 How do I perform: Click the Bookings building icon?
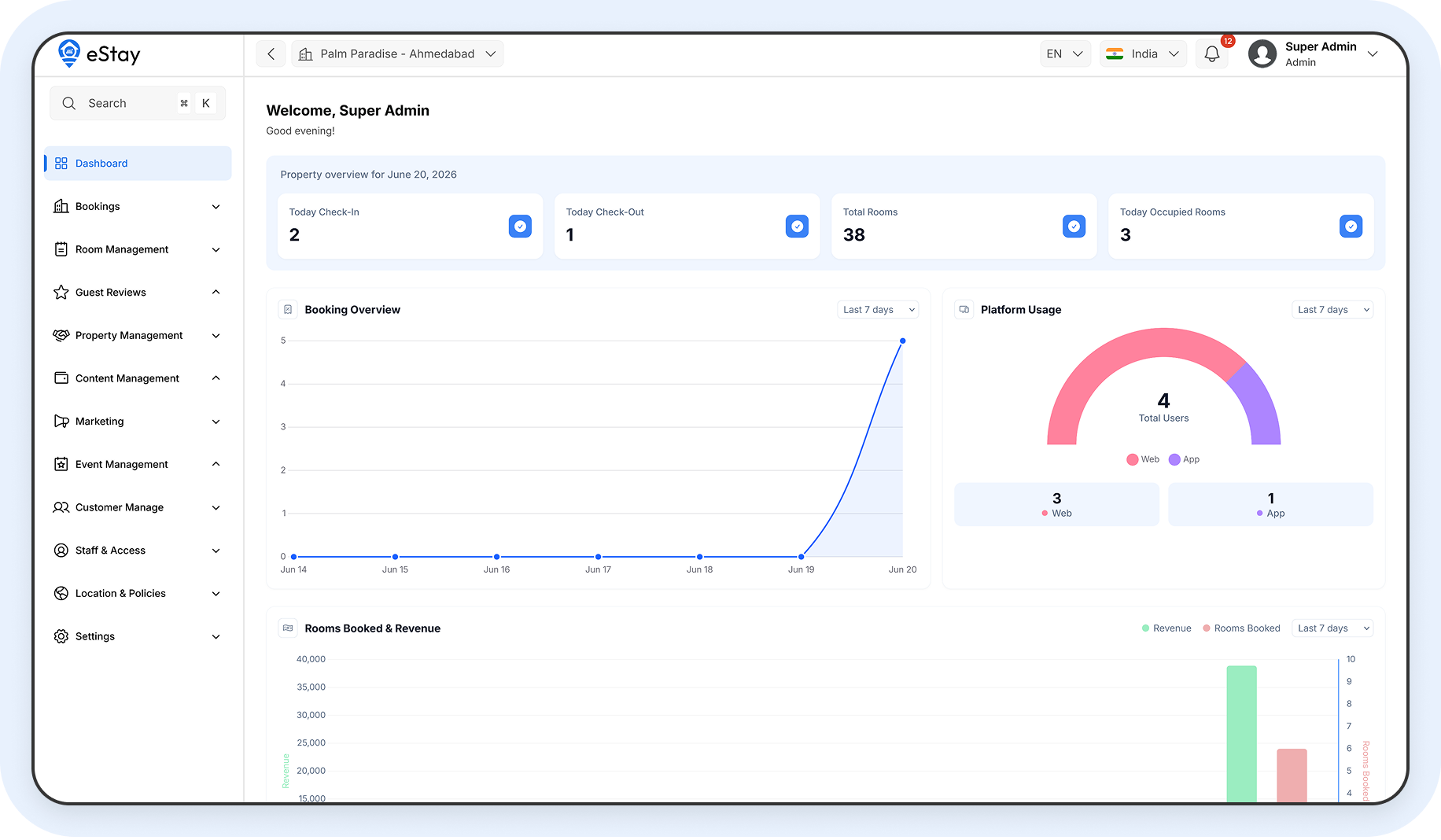pos(61,206)
